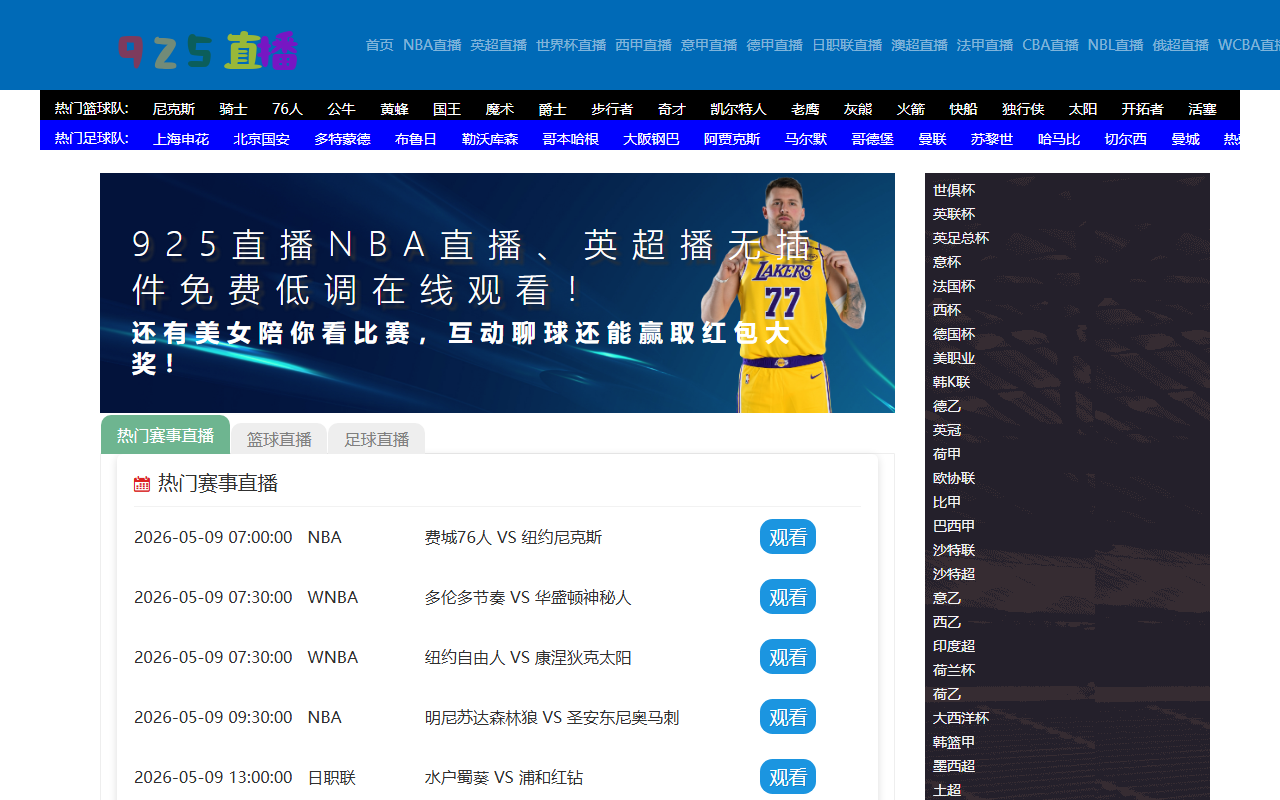Open 上海申花 football team link
This screenshot has height=800, width=1280.
[x=181, y=139]
